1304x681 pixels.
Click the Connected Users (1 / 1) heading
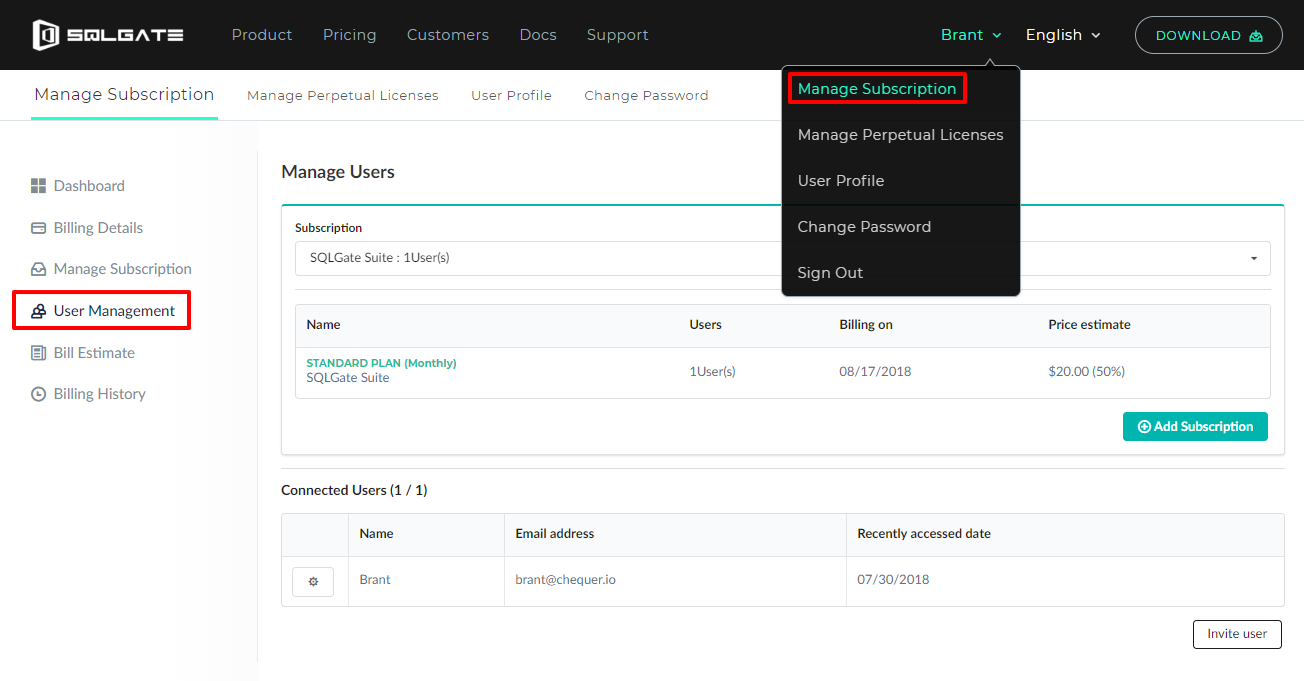click(354, 490)
